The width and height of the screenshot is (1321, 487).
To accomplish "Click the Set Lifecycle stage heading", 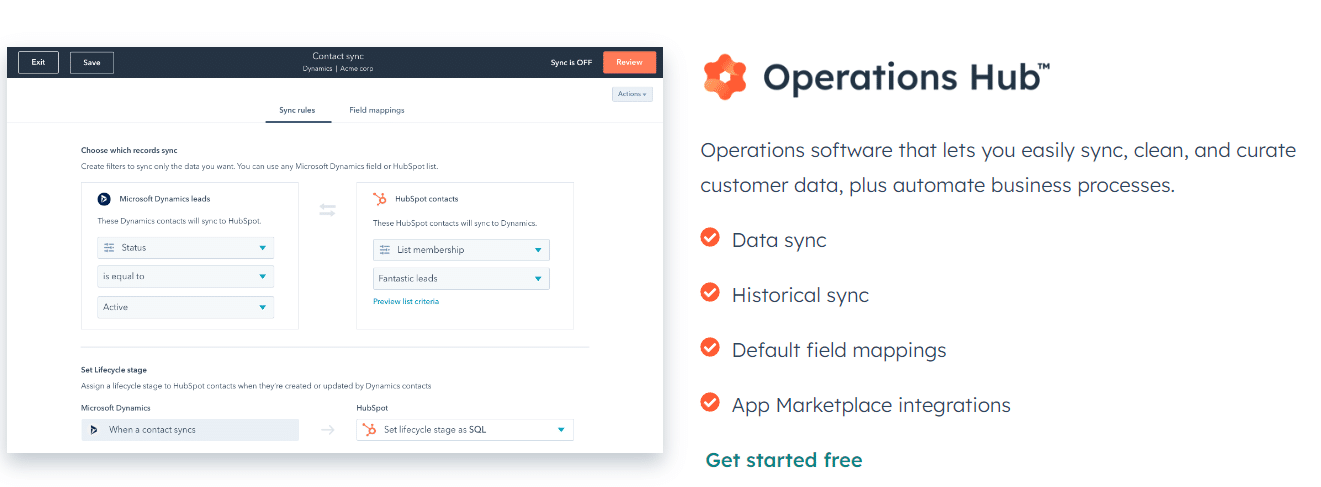I will coord(114,370).
